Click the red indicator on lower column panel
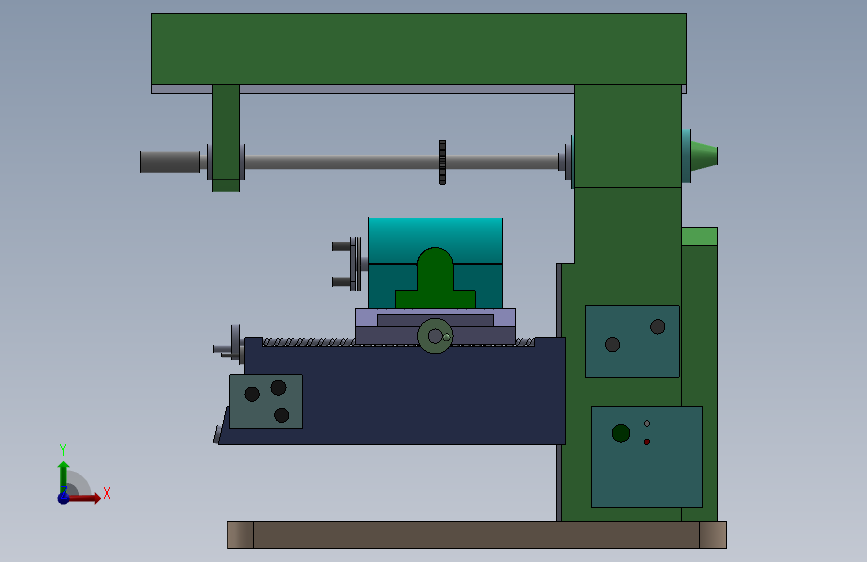The height and width of the screenshot is (562, 867). click(x=646, y=442)
